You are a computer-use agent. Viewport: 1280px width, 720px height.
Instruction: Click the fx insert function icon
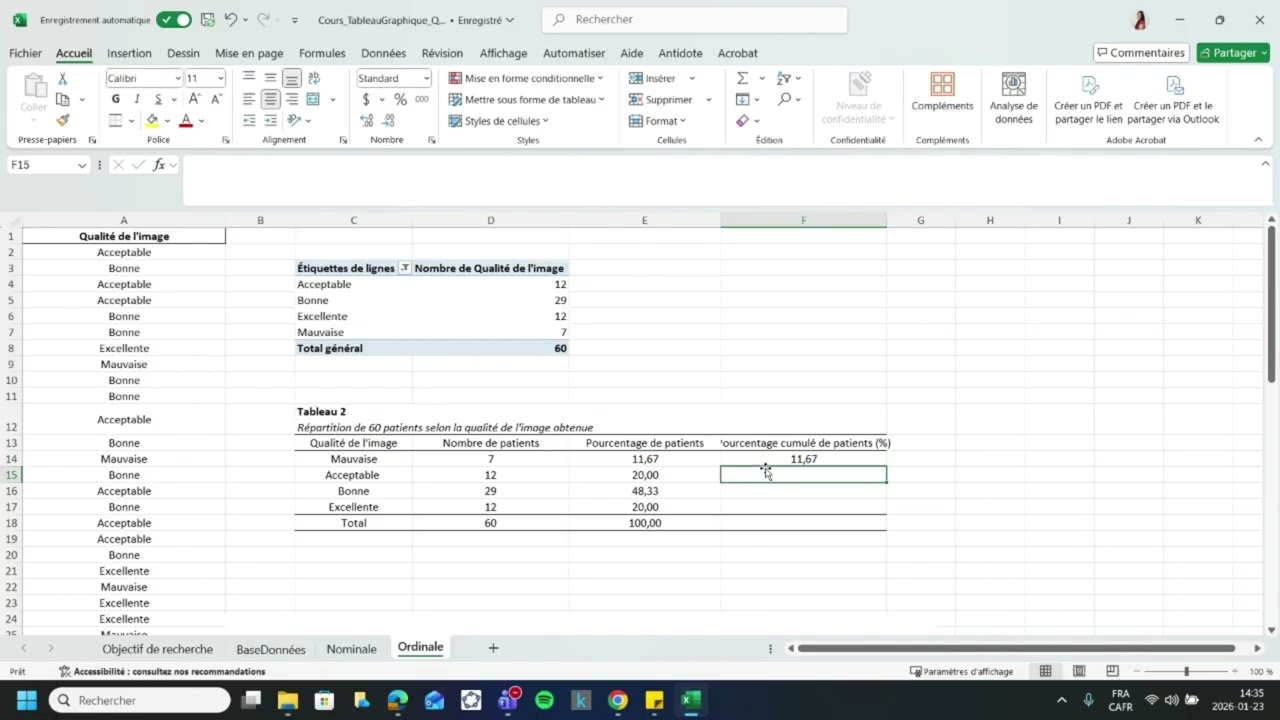coord(159,165)
